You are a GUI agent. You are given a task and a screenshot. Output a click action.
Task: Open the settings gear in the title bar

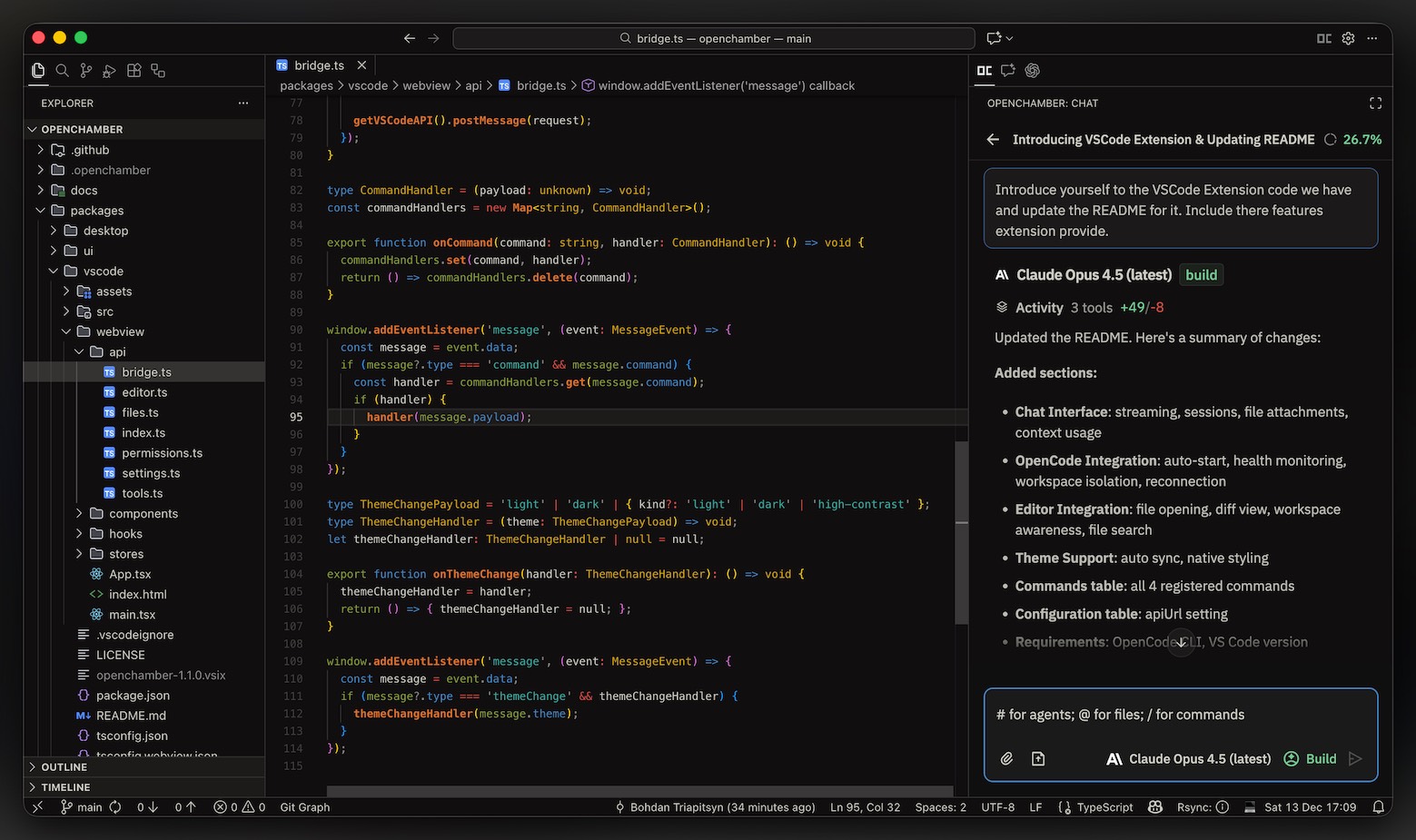tap(1348, 38)
